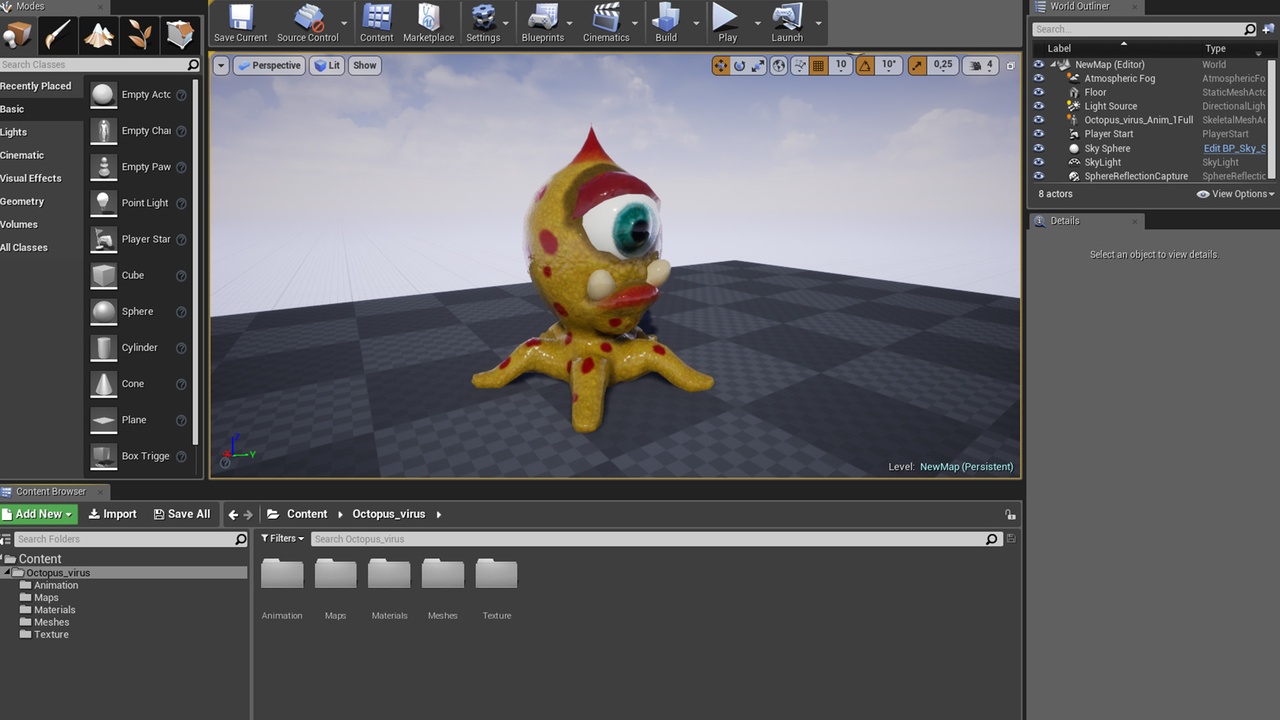This screenshot has height=720, width=1280.
Task: Collapse Octopus_virus folder in tree
Action: pyautogui.click(x=7, y=572)
